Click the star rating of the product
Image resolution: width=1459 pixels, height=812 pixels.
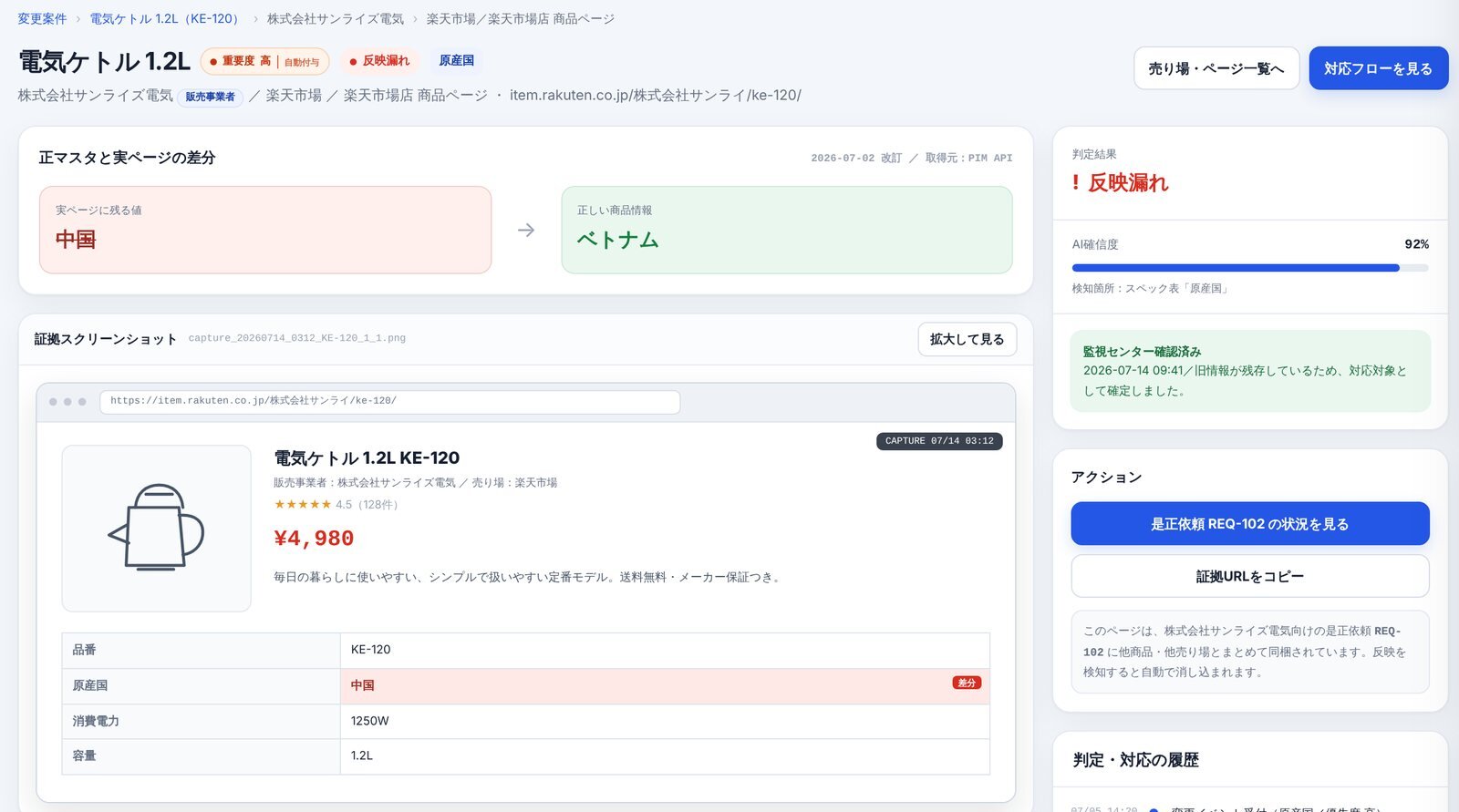coord(303,504)
